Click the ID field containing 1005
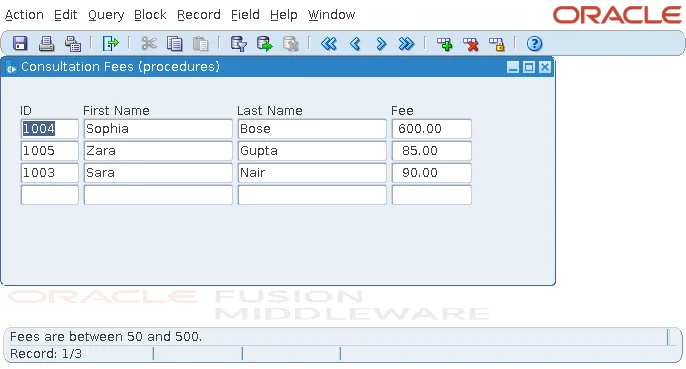Viewport: 686px width, 369px height. coord(49,151)
